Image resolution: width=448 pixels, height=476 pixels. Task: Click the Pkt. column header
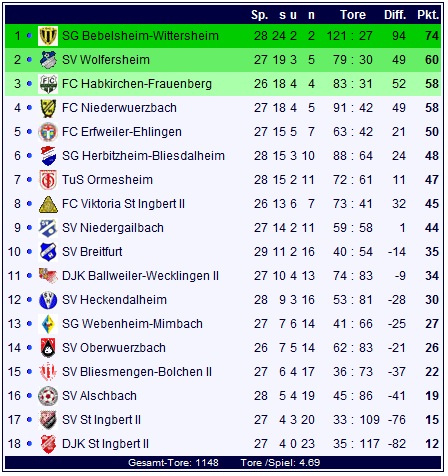tap(428, 15)
